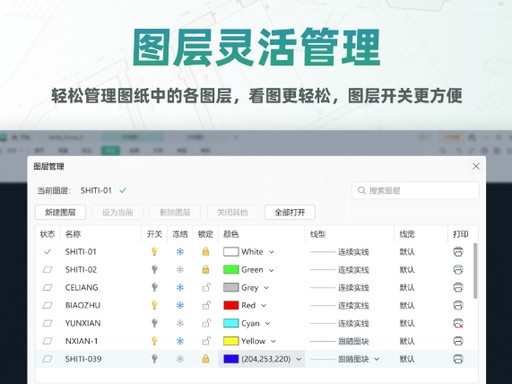Open the White color dropdown

tap(271, 252)
